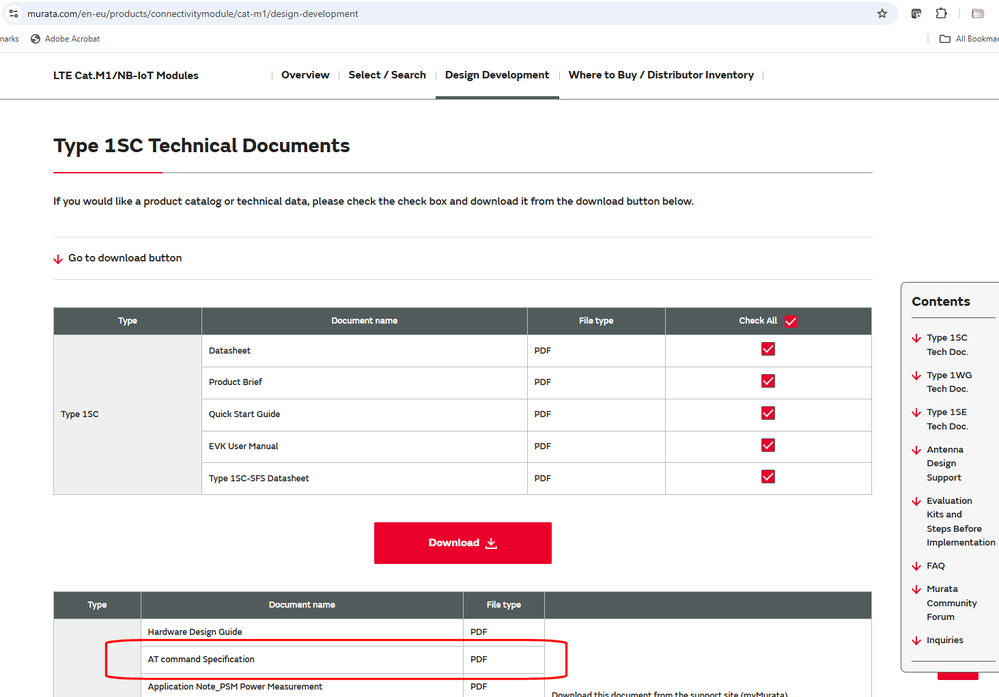Click the toolbar icon left of the extensions puzzle

[x=916, y=13]
